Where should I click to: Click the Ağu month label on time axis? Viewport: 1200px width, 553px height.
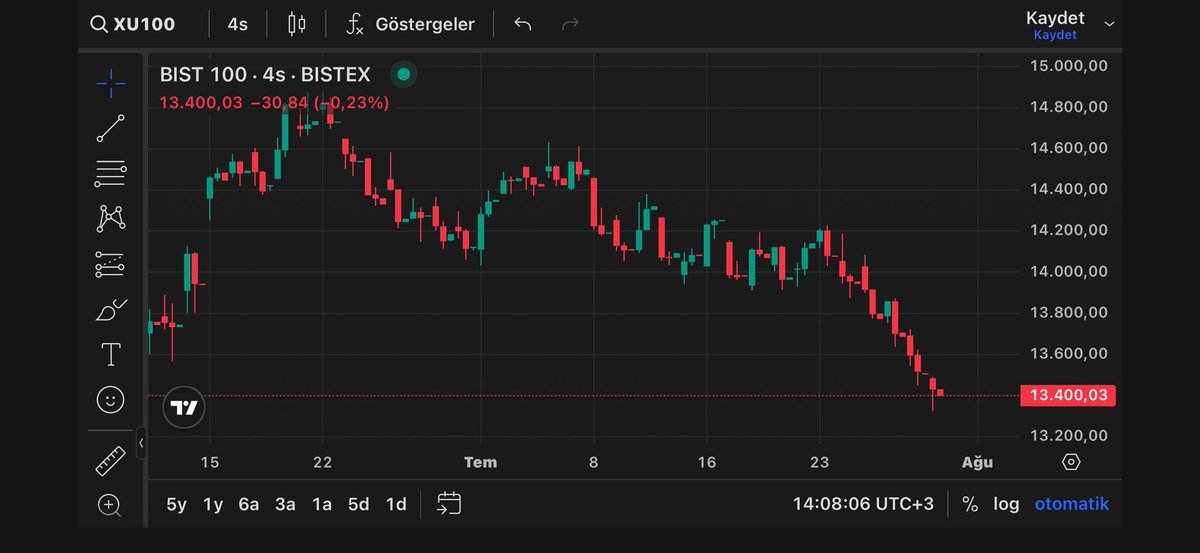click(x=977, y=462)
